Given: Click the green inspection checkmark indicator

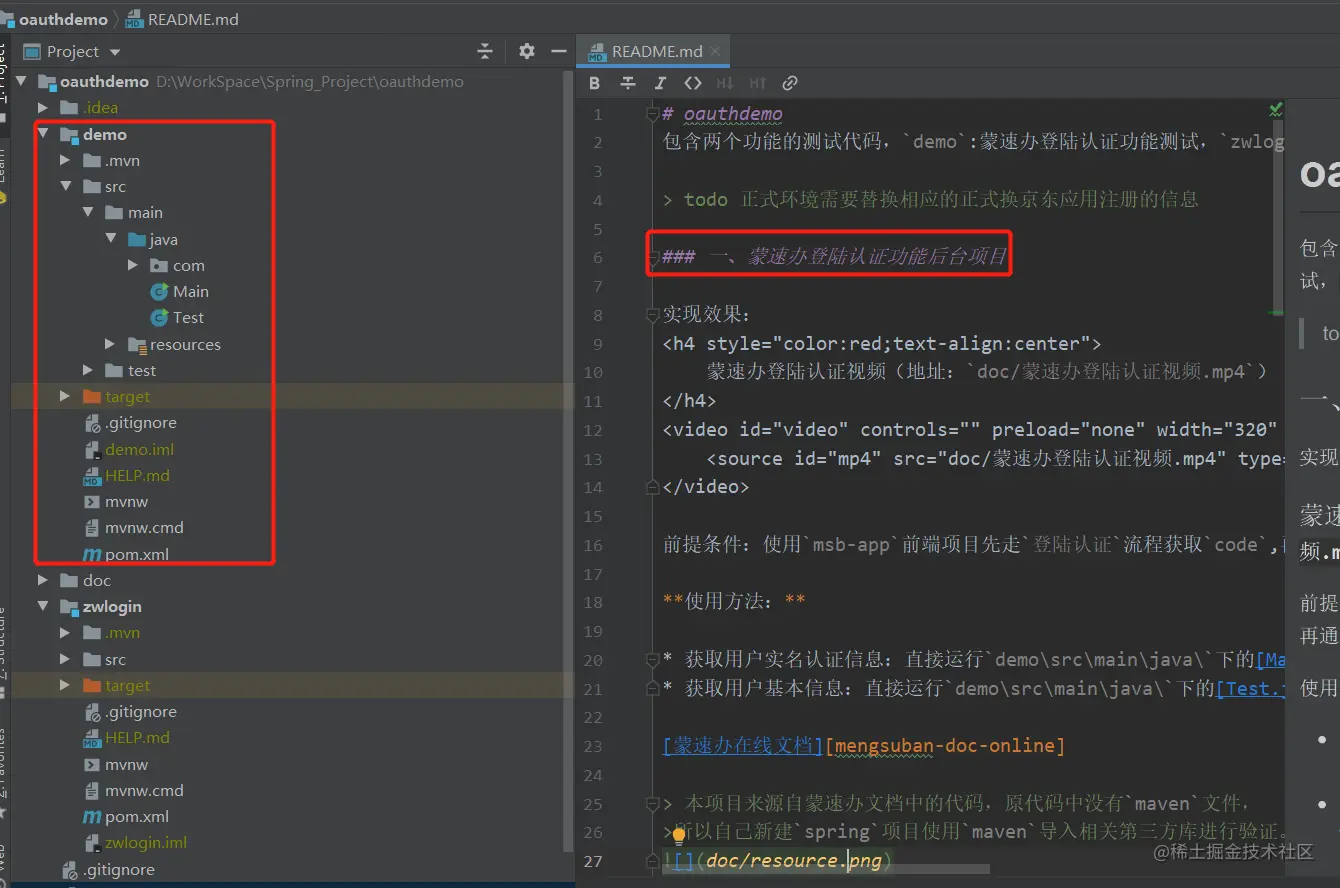Looking at the screenshot, I should [x=1275, y=109].
